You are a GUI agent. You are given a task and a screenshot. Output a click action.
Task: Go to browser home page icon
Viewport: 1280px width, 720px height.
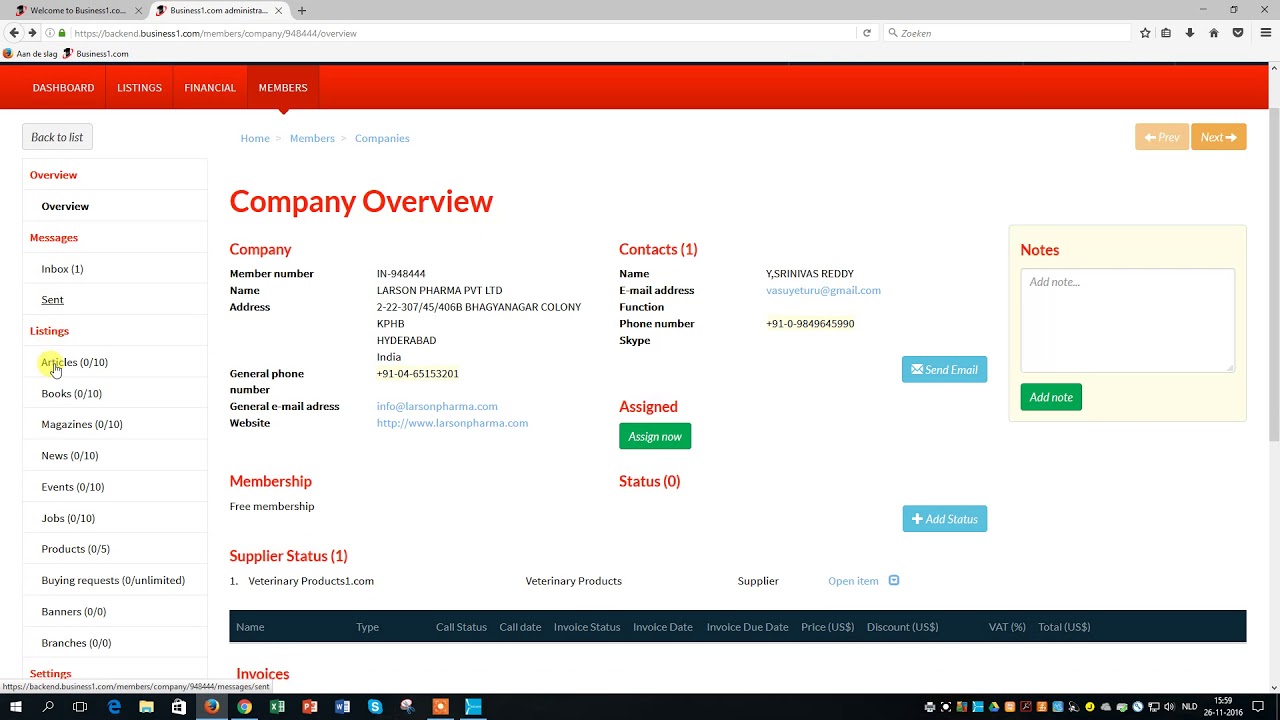click(1214, 33)
